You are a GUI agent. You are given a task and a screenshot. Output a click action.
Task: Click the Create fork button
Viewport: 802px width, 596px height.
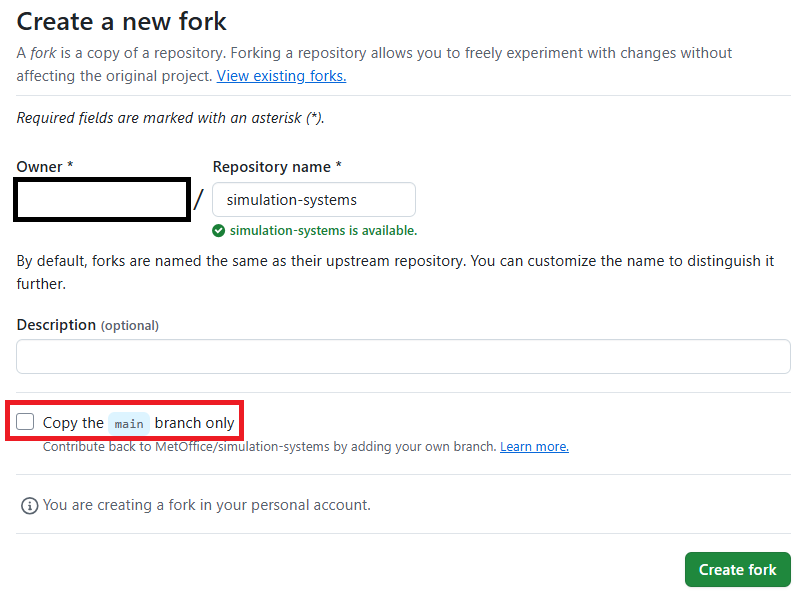[x=737, y=569]
